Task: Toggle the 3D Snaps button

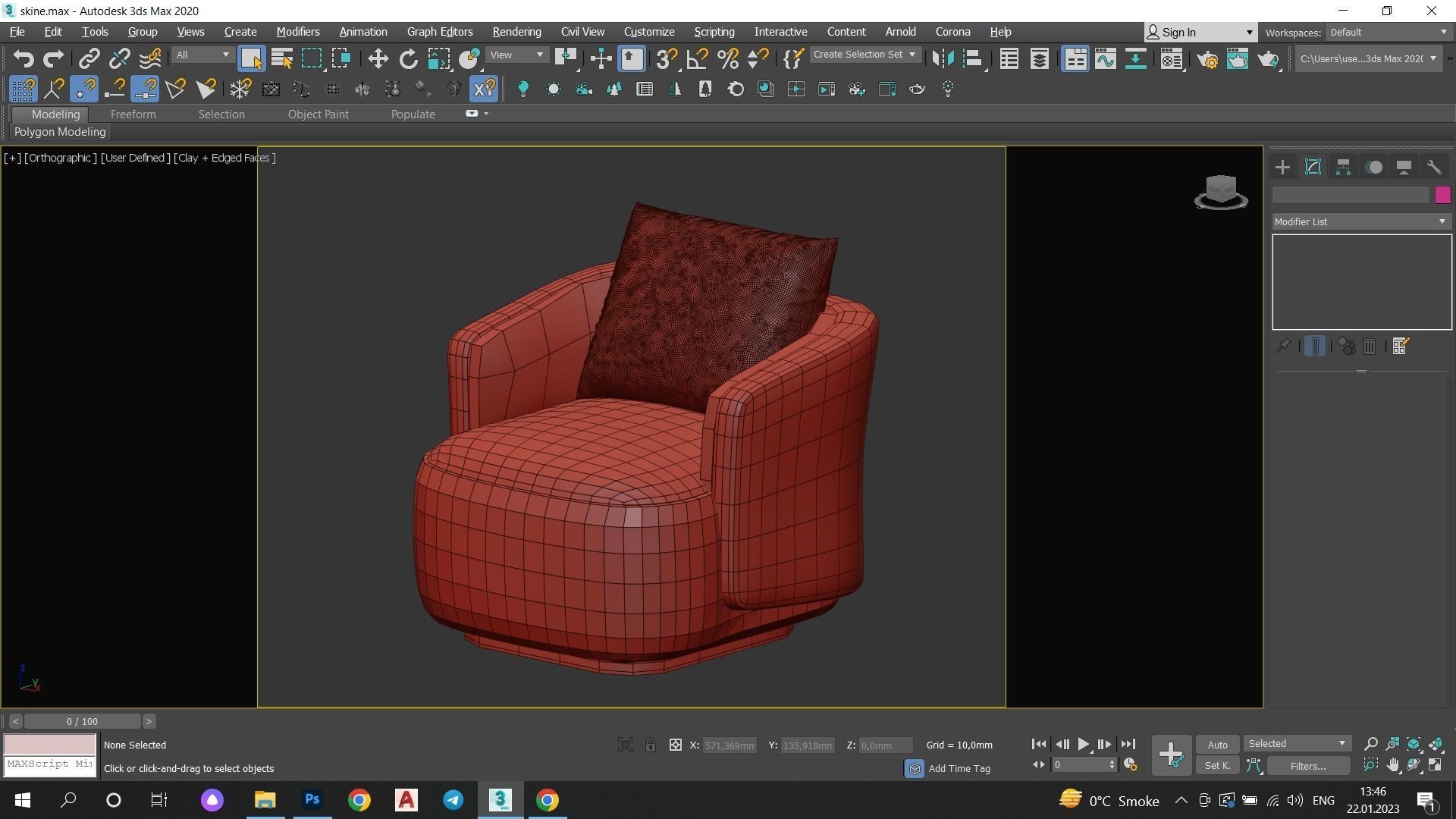Action: [667, 58]
